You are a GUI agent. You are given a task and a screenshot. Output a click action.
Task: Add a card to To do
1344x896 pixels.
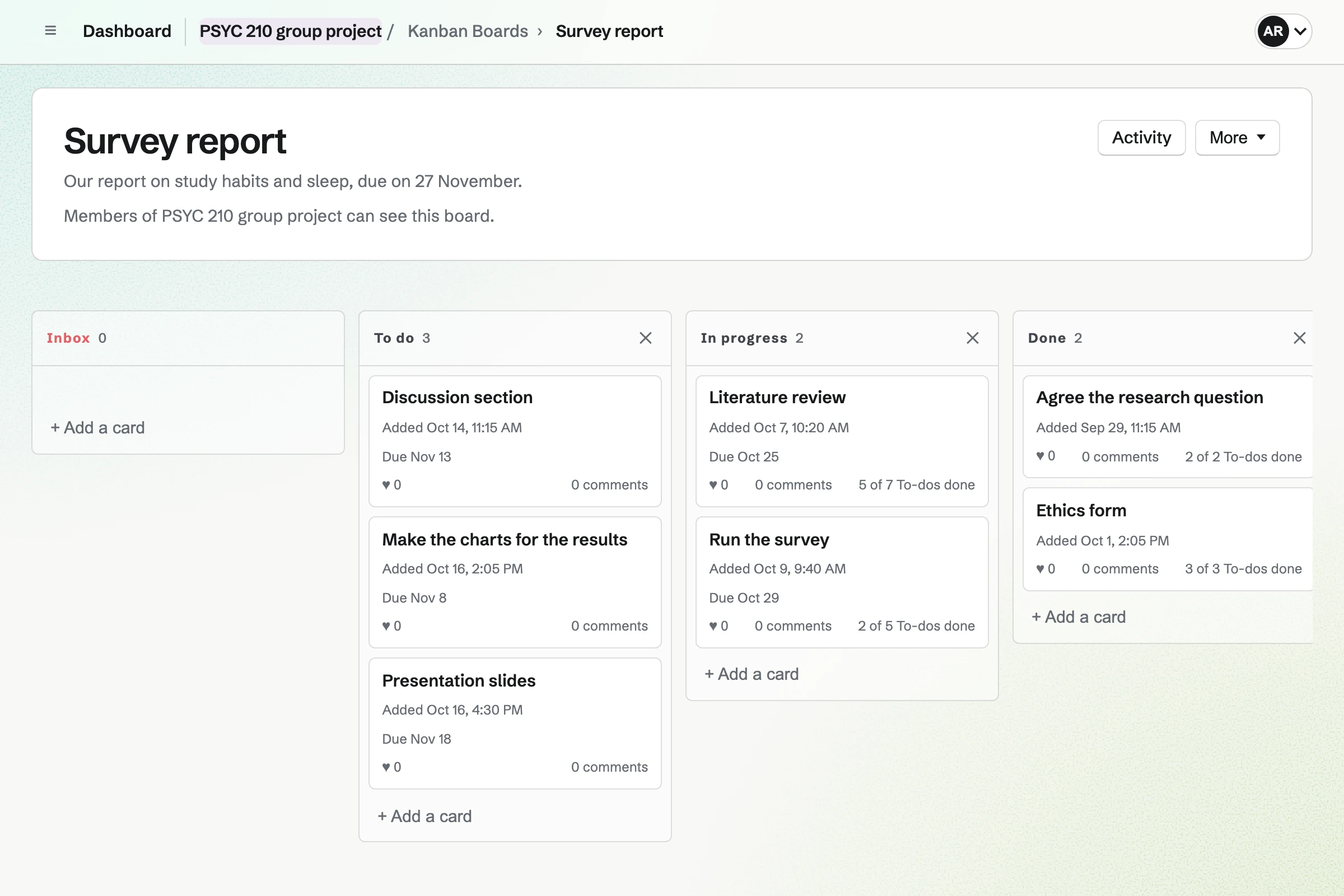pyautogui.click(x=424, y=816)
